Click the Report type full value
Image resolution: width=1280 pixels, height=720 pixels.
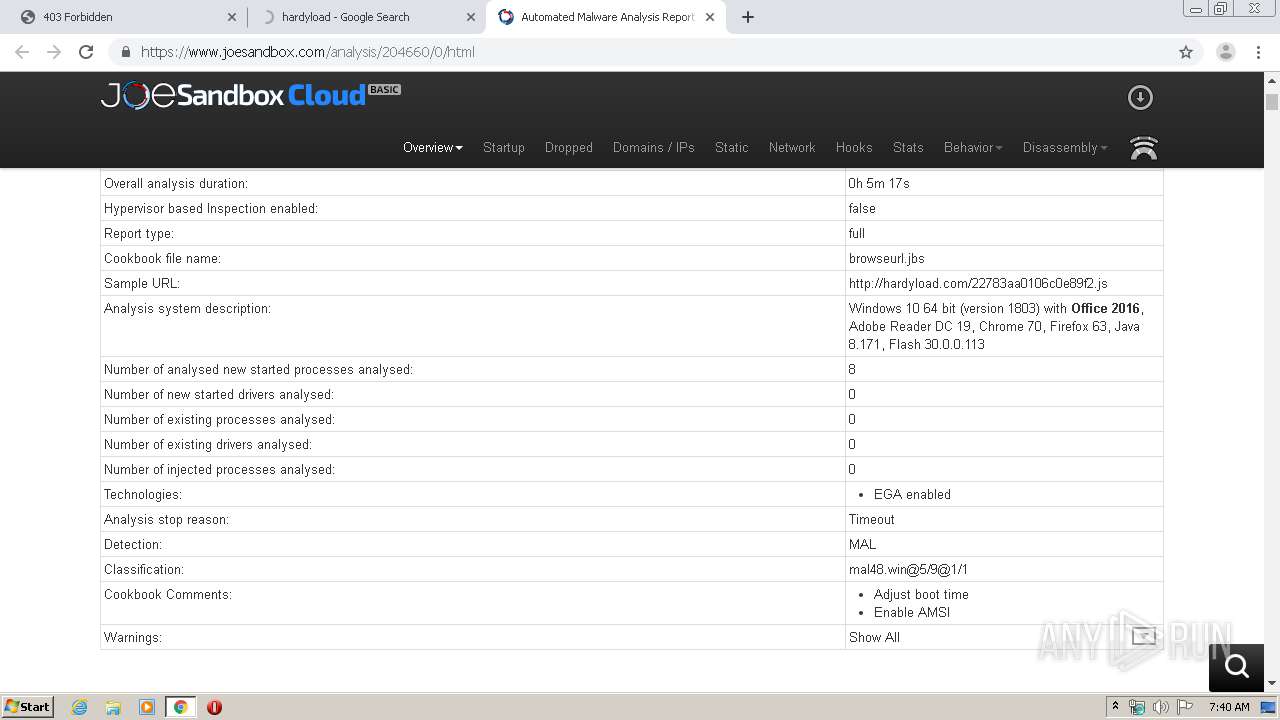click(x=857, y=233)
